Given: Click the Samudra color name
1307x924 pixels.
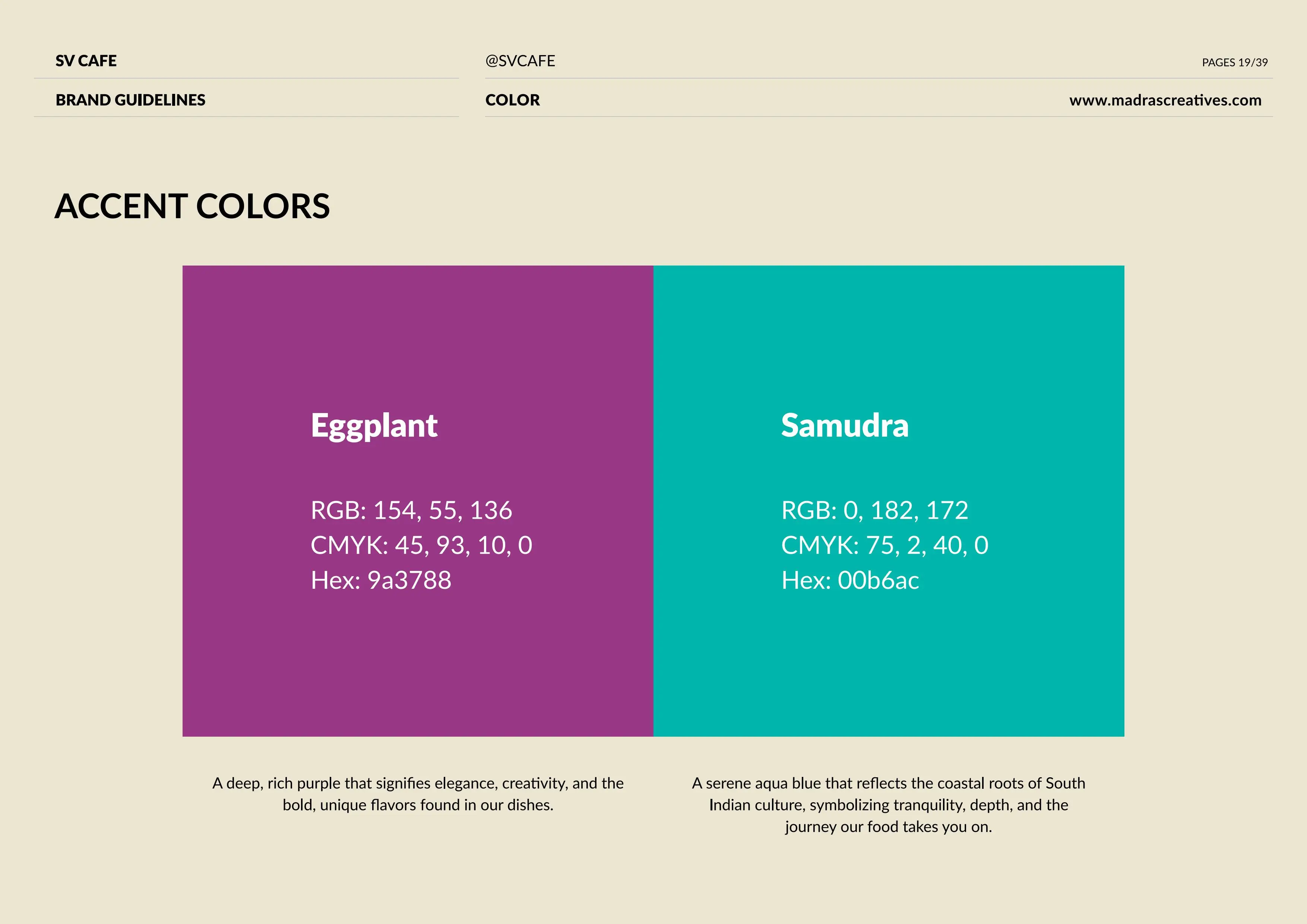Looking at the screenshot, I should point(845,426).
